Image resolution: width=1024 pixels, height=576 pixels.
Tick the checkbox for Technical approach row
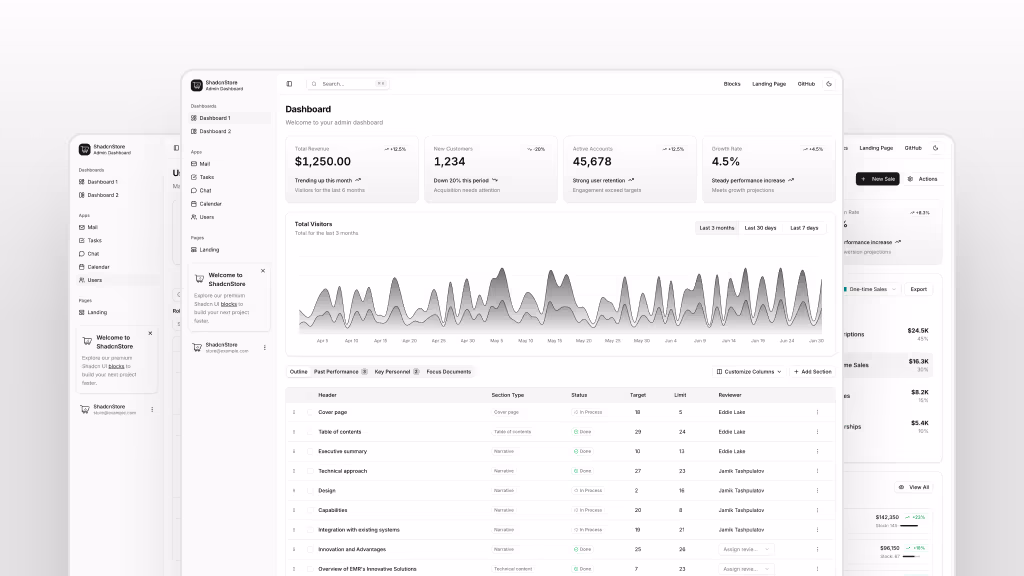point(310,471)
